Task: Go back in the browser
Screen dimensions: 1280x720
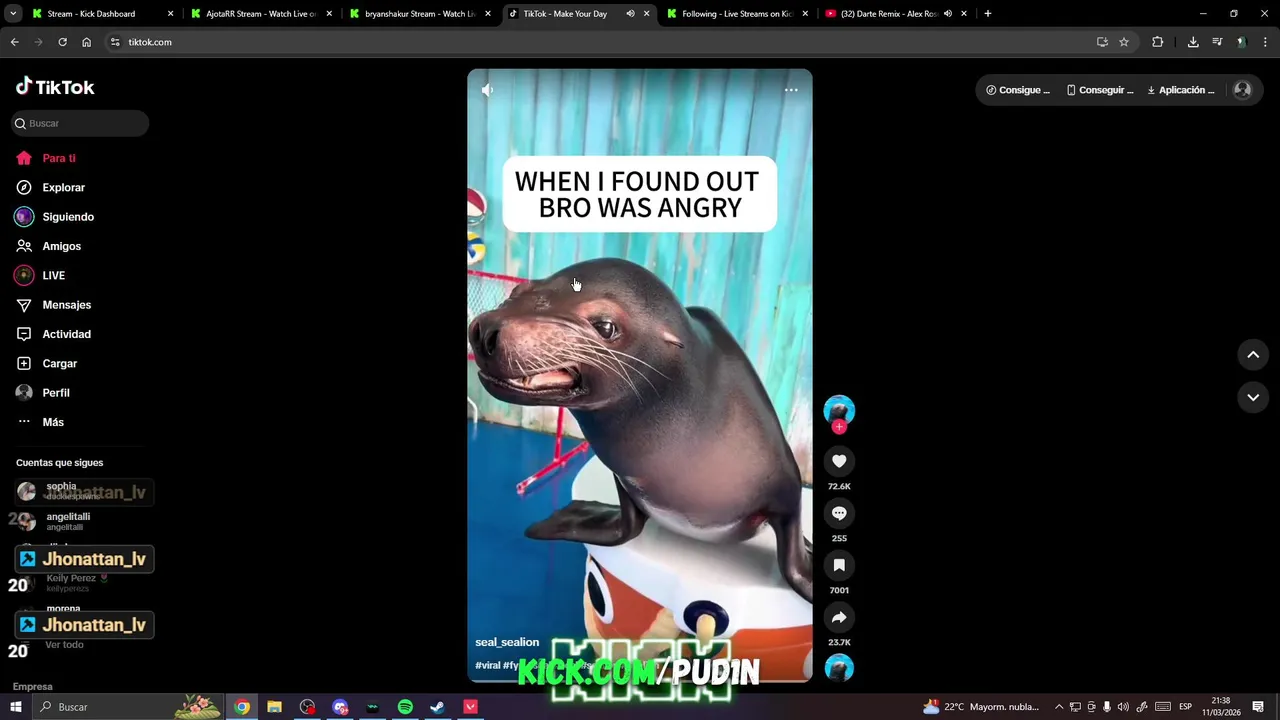Action: tap(14, 42)
